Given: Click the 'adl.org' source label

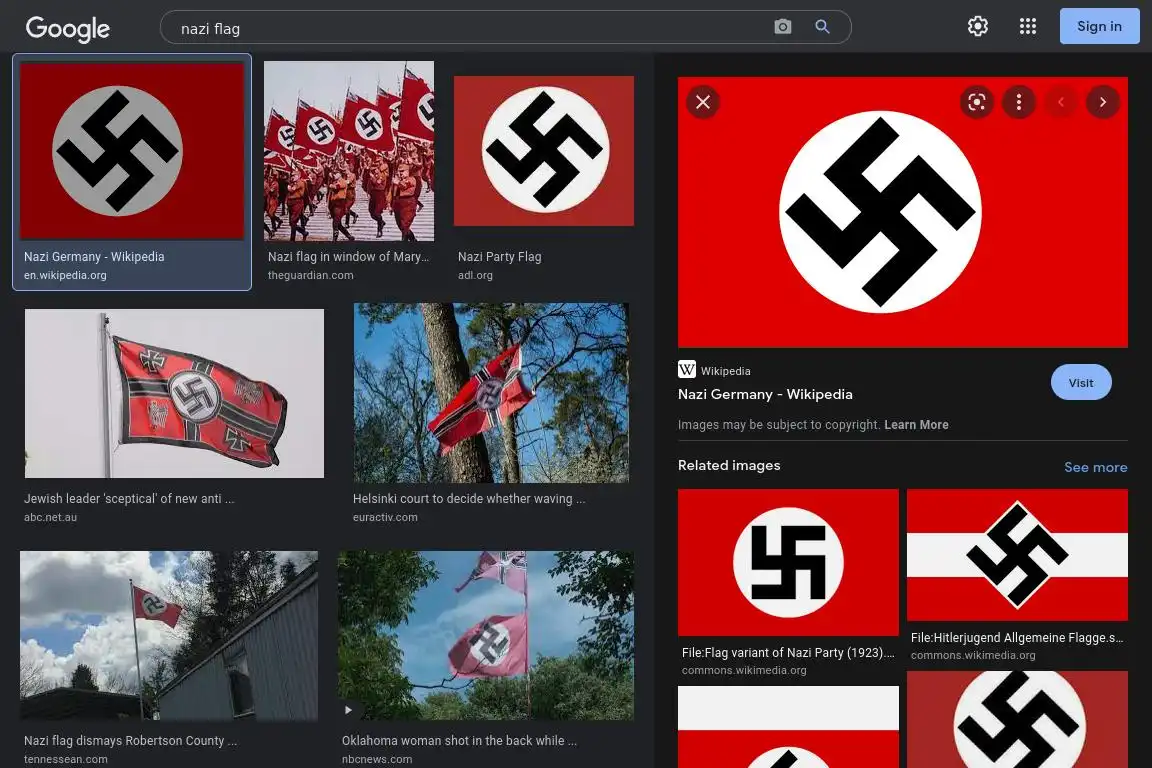Looking at the screenshot, I should (475, 275).
